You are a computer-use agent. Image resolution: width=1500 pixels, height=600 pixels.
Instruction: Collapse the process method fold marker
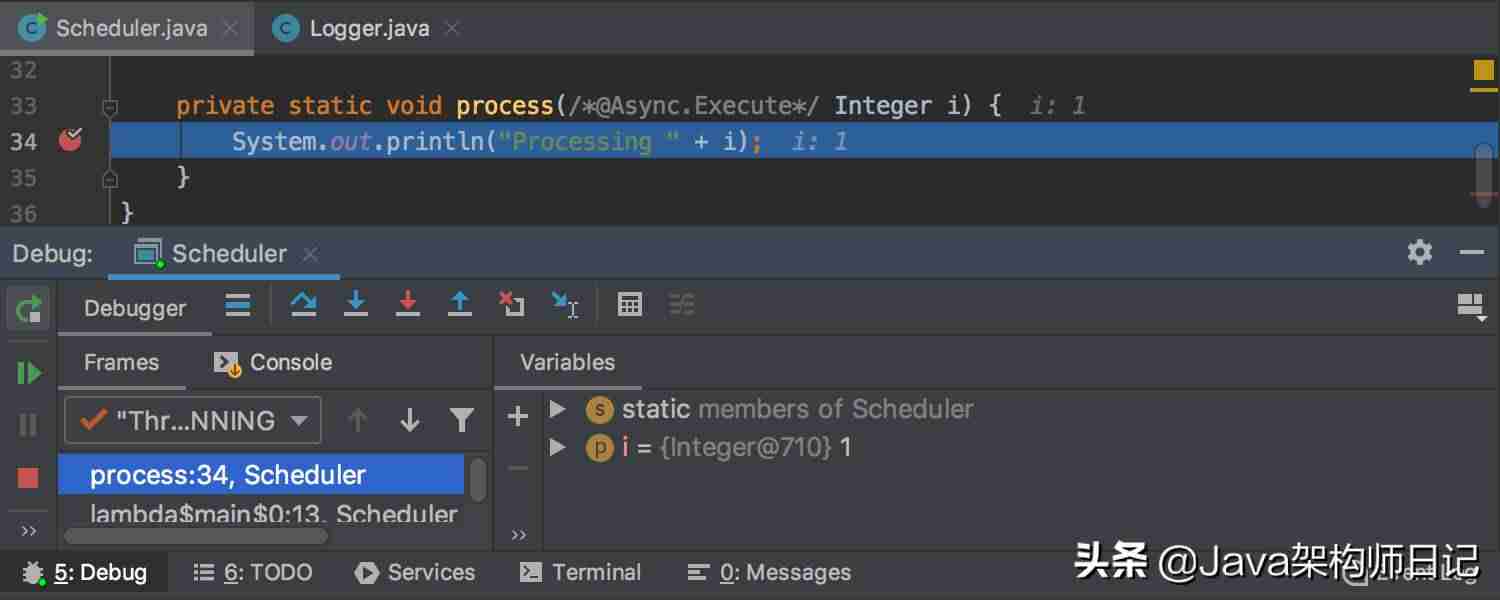click(x=110, y=106)
